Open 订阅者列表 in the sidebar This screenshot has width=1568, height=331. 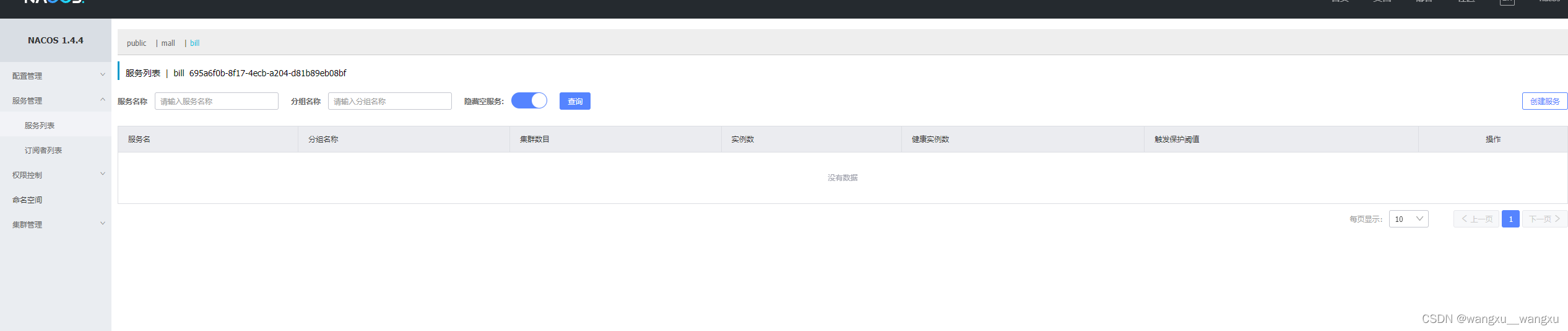(x=56, y=150)
